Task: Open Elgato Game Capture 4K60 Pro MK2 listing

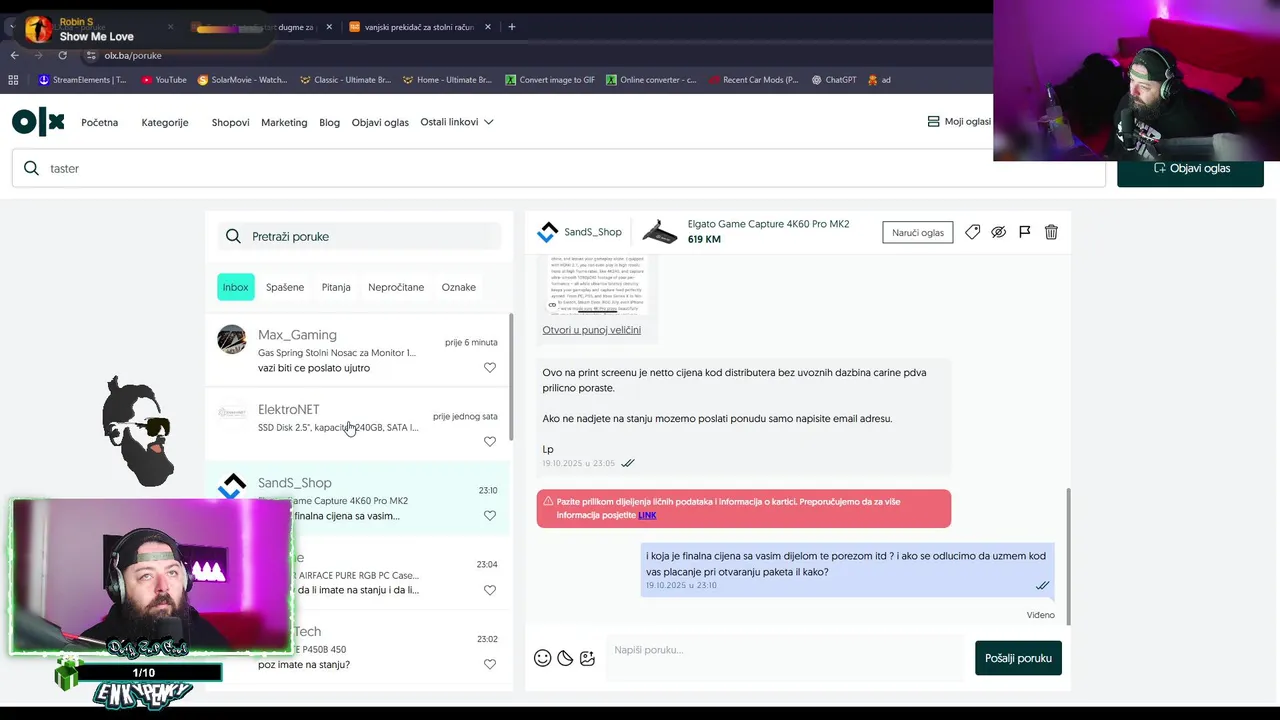Action: (x=768, y=224)
